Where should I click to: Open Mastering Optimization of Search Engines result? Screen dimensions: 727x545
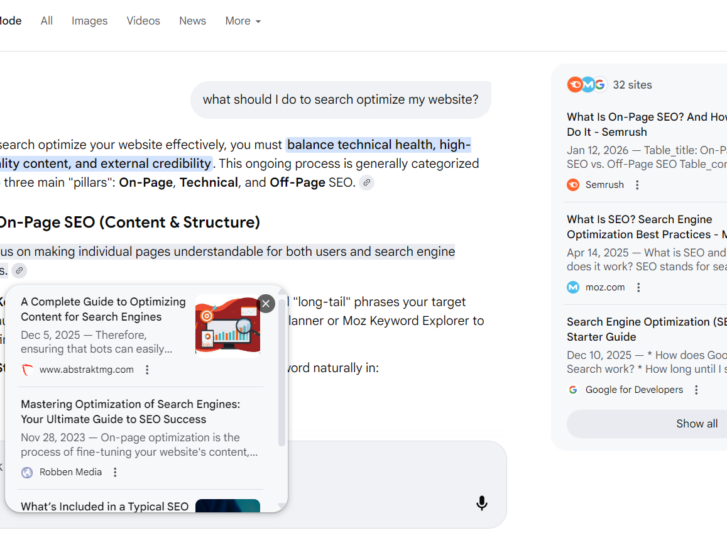pos(130,412)
